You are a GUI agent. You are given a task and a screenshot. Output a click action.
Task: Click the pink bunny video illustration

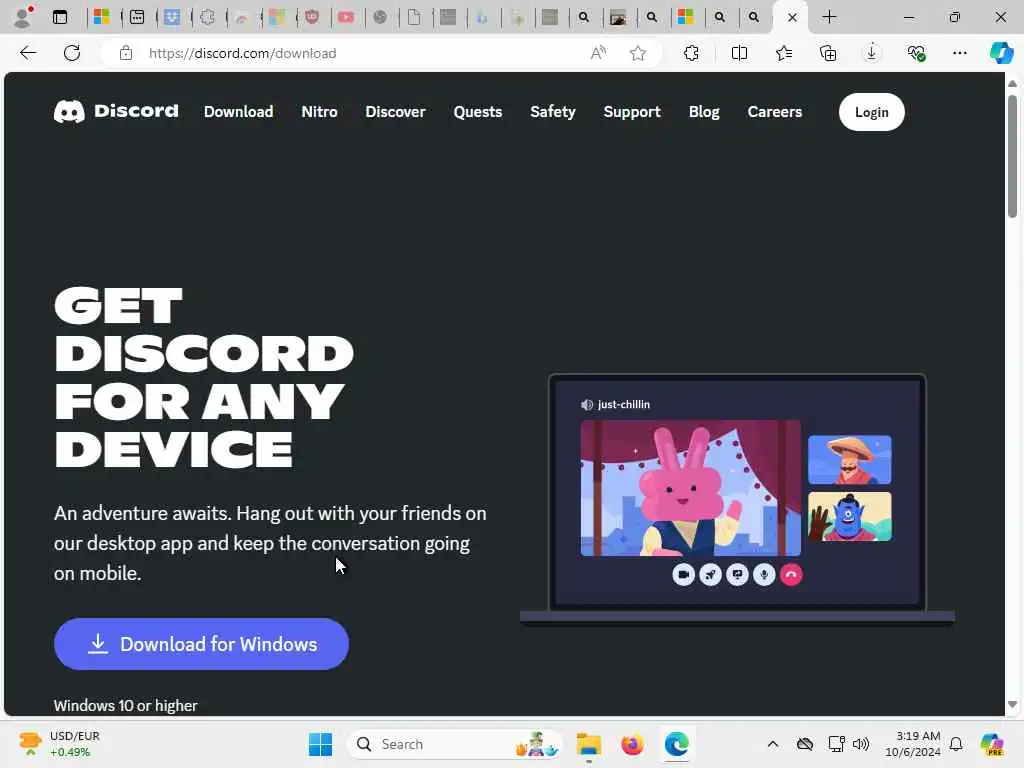pos(690,488)
